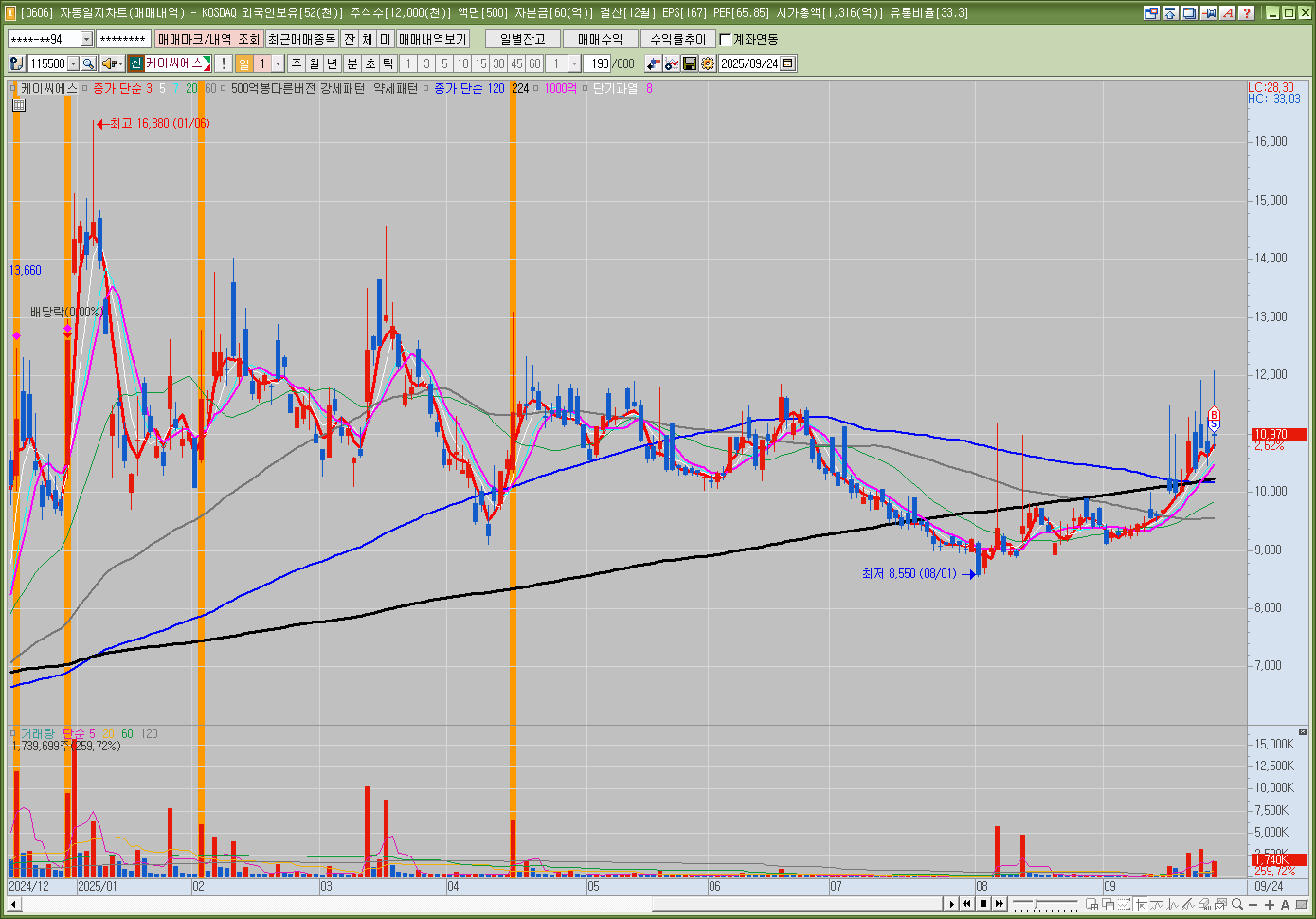The image size is (1316, 919).
Task: Click the chart zoom slider handle
Action: (1036, 903)
